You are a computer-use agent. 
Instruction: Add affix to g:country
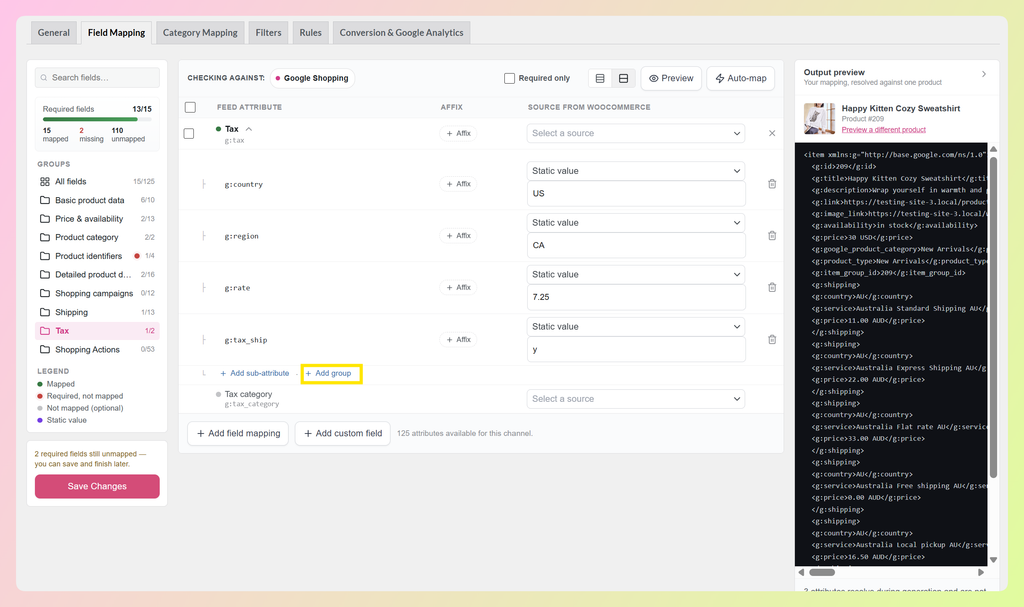click(458, 184)
